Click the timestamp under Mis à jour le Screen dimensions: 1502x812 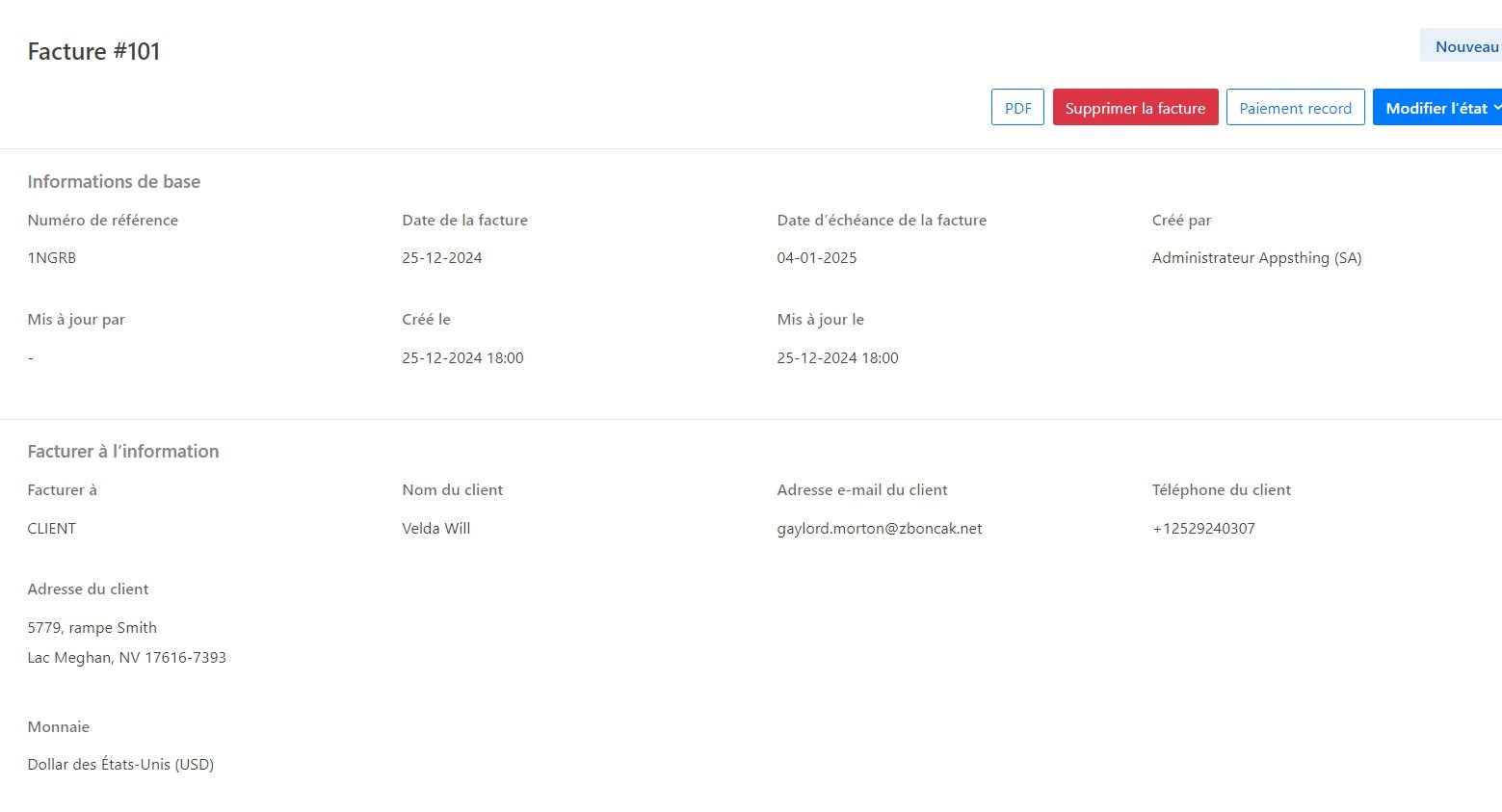pos(837,358)
